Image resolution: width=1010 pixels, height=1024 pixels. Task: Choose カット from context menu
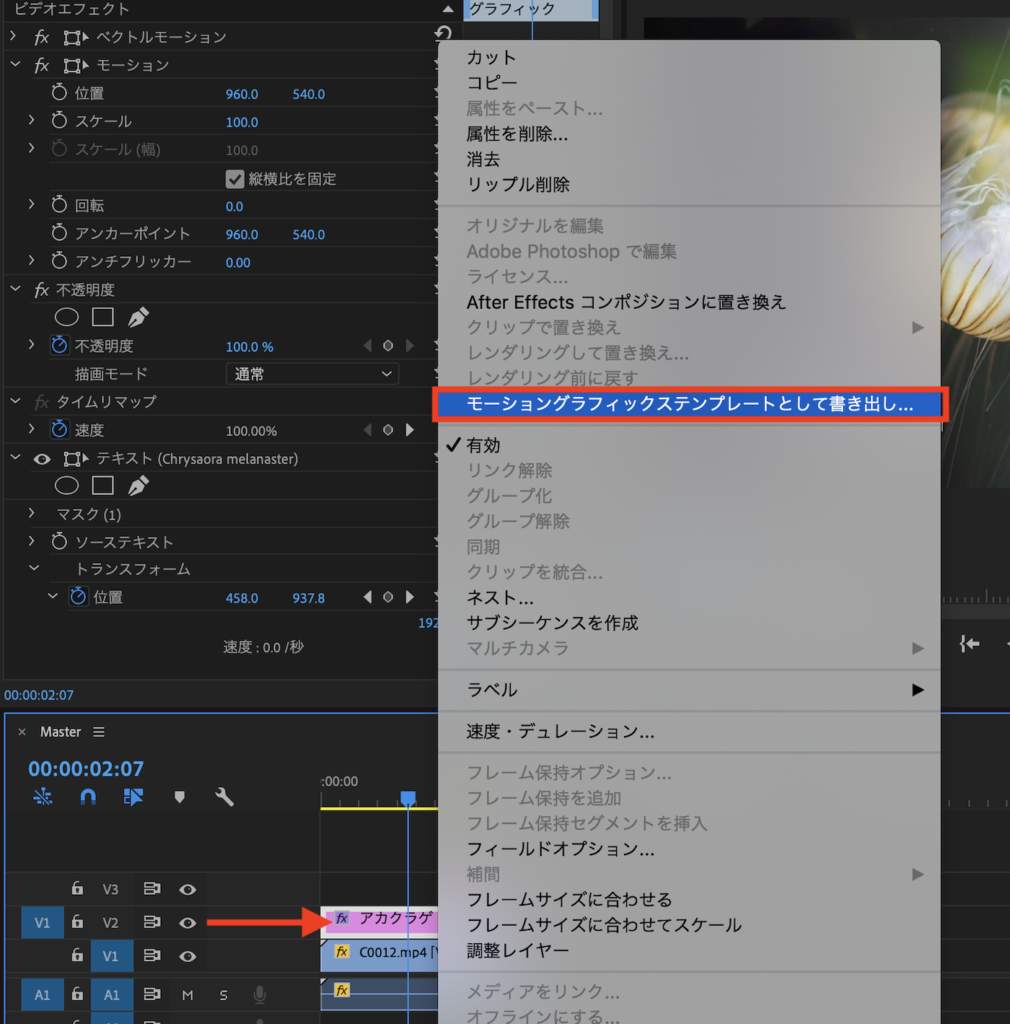[689, 57]
